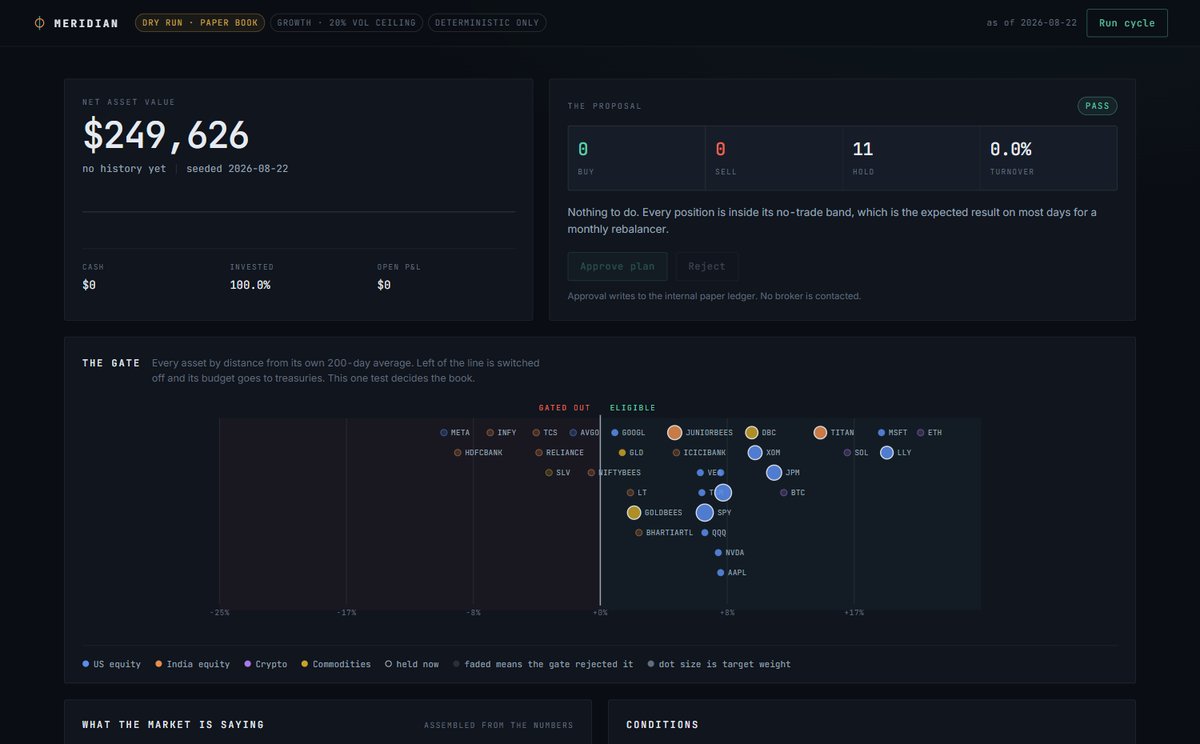Click 'ASSEMBLED FROM THE NUMBERS' label
This screenshot has height=744, width=1200.
499,725
